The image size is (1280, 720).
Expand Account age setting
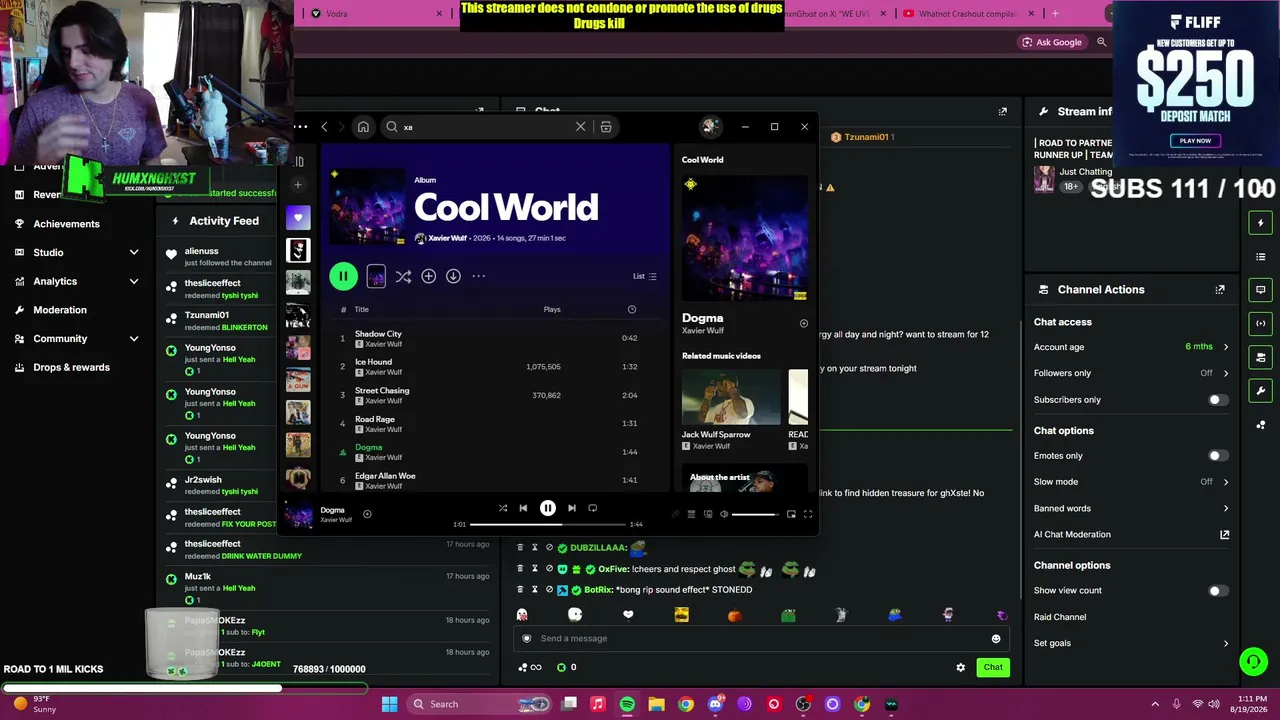pos(1226,347)
